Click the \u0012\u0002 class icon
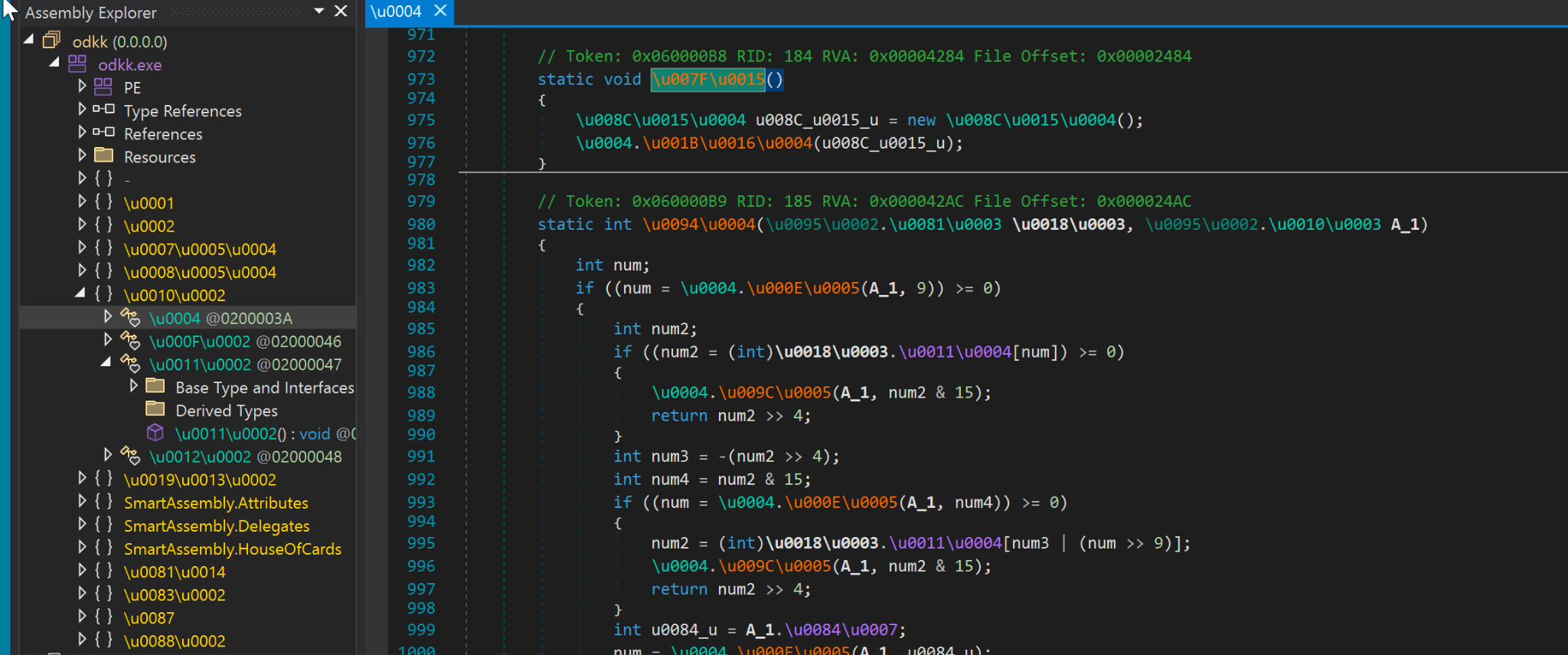1568x655 pixels. pos(130,456)
